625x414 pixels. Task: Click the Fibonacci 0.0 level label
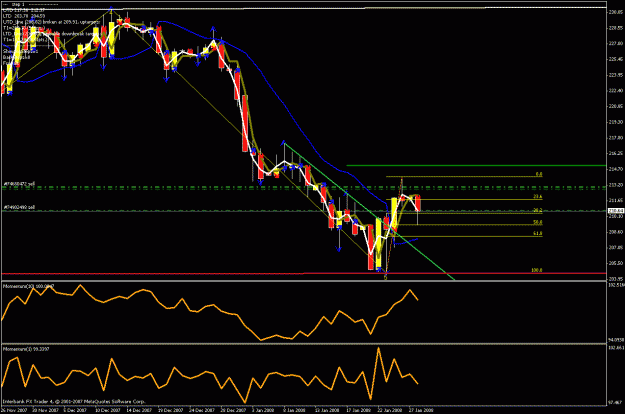coord(539,174)
